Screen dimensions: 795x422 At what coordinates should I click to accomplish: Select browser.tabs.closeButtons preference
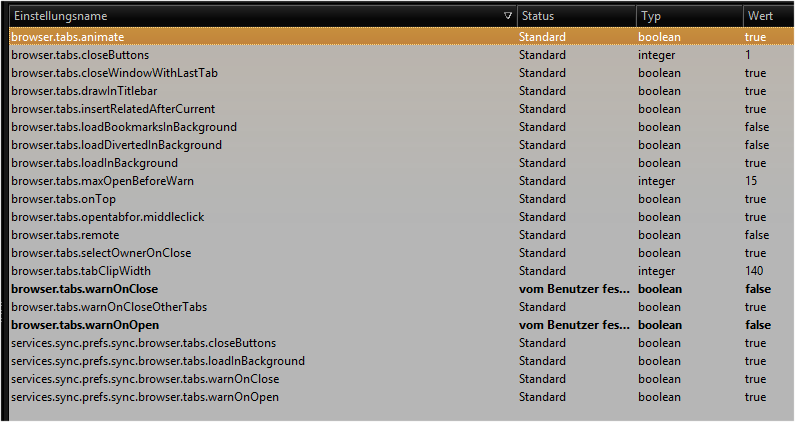(x=80, y=55)
